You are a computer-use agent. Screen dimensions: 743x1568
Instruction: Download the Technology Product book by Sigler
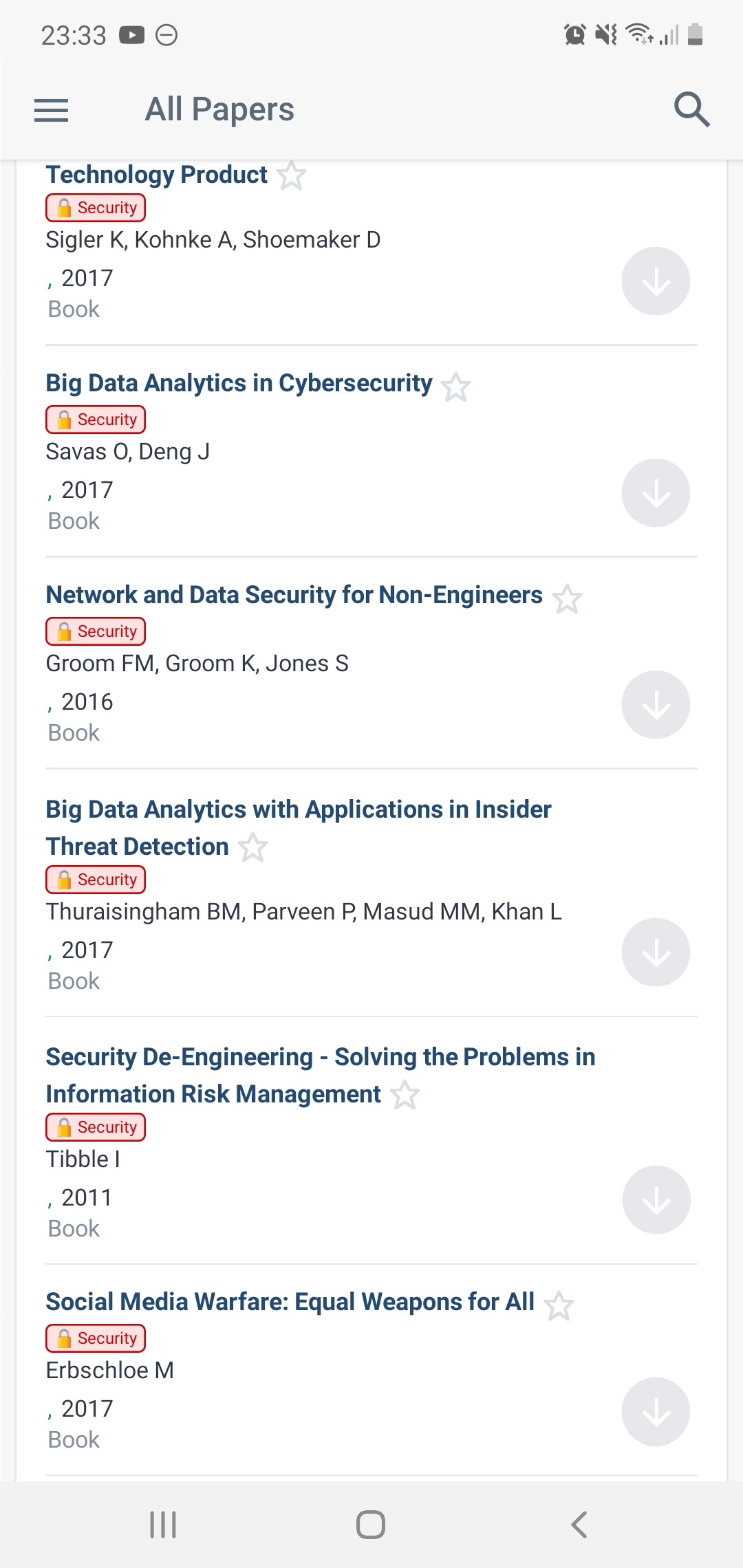tap(656, 281)
